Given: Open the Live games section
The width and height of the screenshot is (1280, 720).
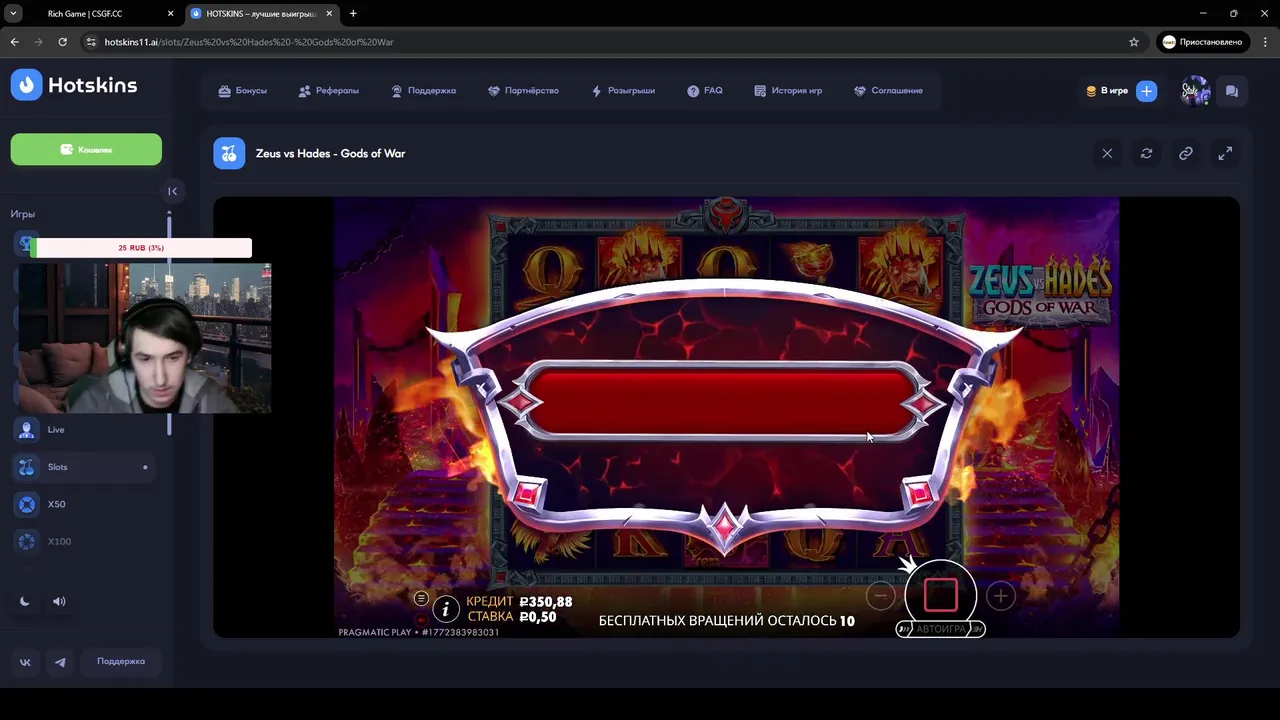Looking at the screenshot, I should pos(86,430).
